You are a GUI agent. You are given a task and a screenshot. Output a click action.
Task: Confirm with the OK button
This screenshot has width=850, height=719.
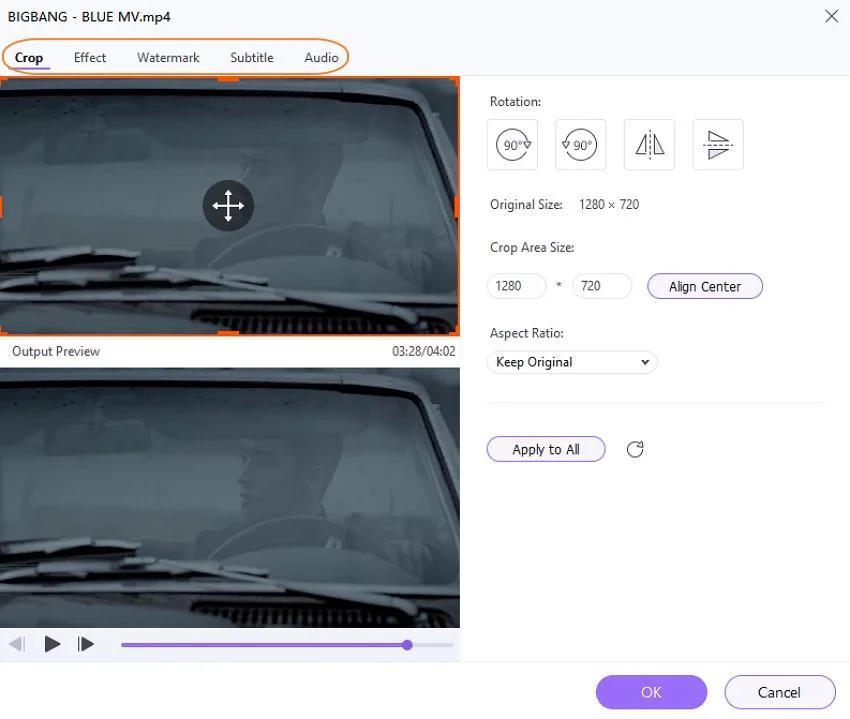coord(651,692)
